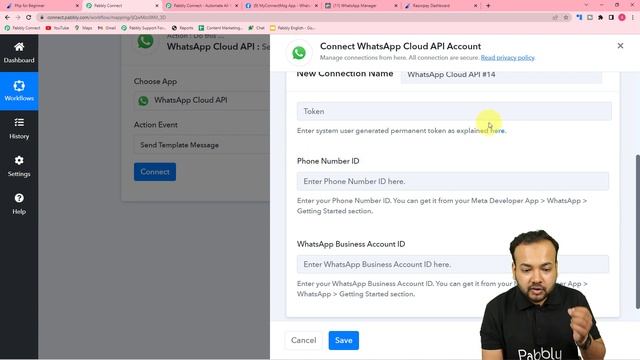The image size is (640, 360).
Task: Edit the New Connection Name field
Action: tap(501, 75)
